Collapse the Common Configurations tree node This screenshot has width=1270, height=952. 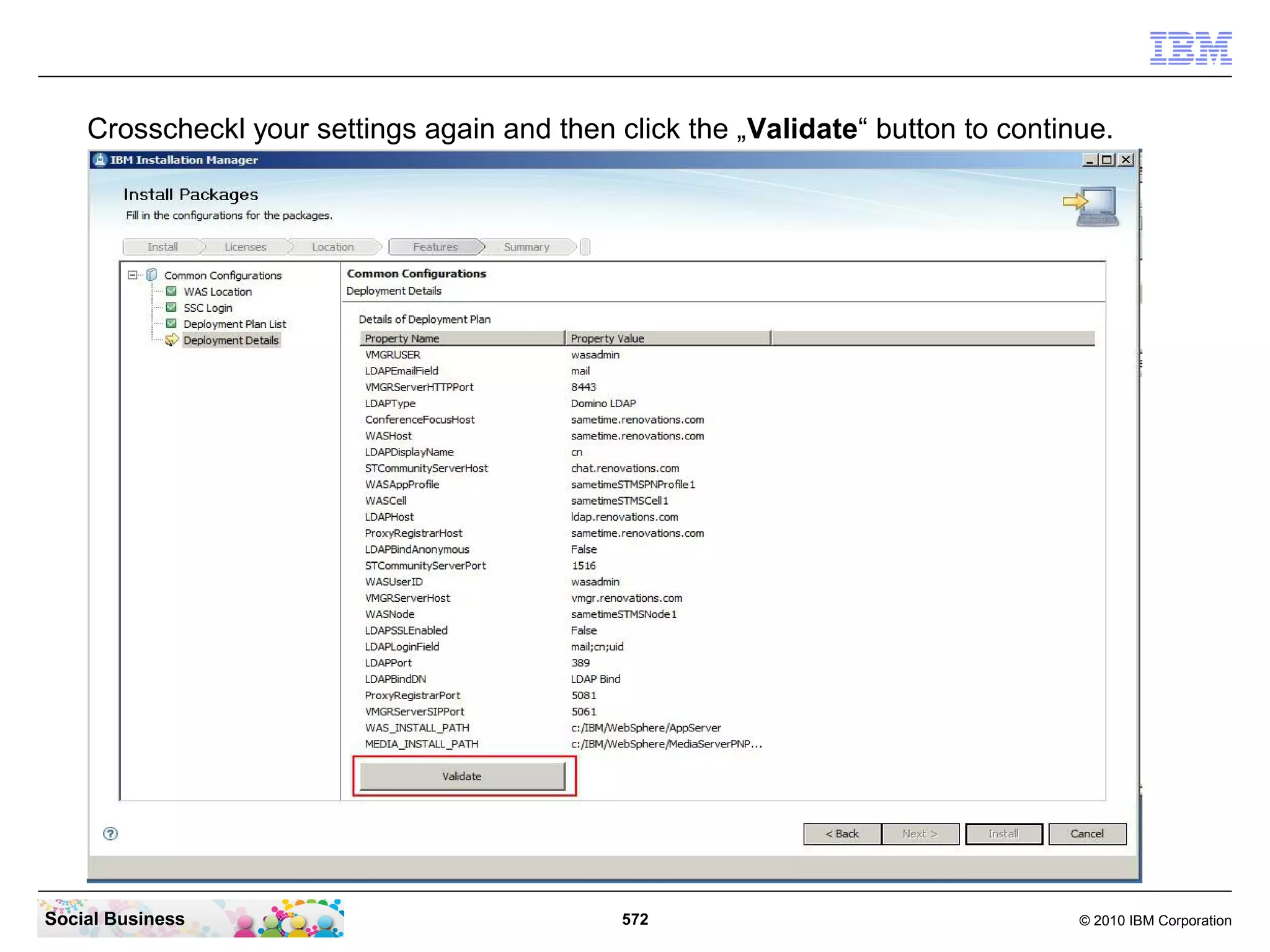click(132, 275)
